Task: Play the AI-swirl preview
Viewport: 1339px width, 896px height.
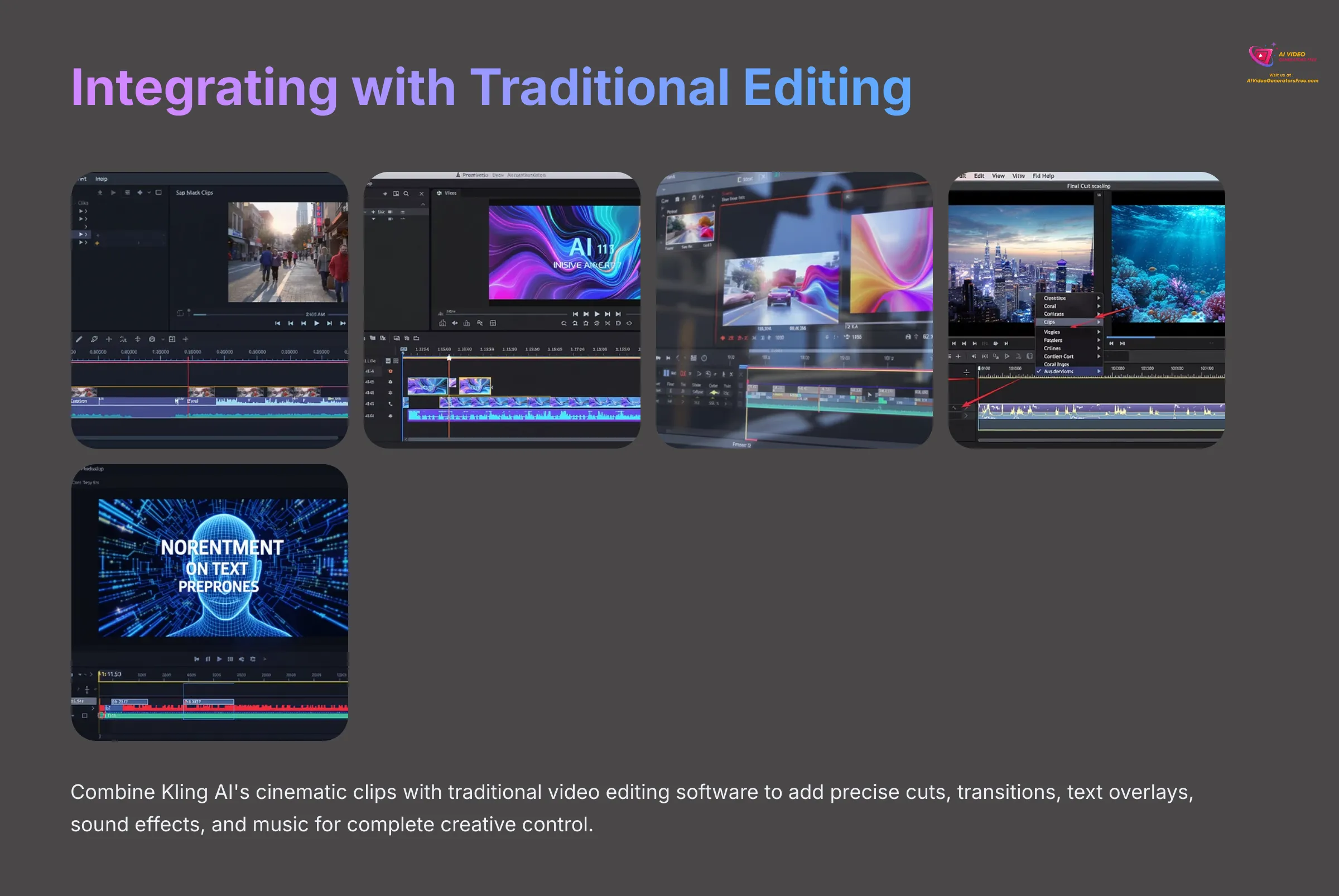Action: point(597,314)
